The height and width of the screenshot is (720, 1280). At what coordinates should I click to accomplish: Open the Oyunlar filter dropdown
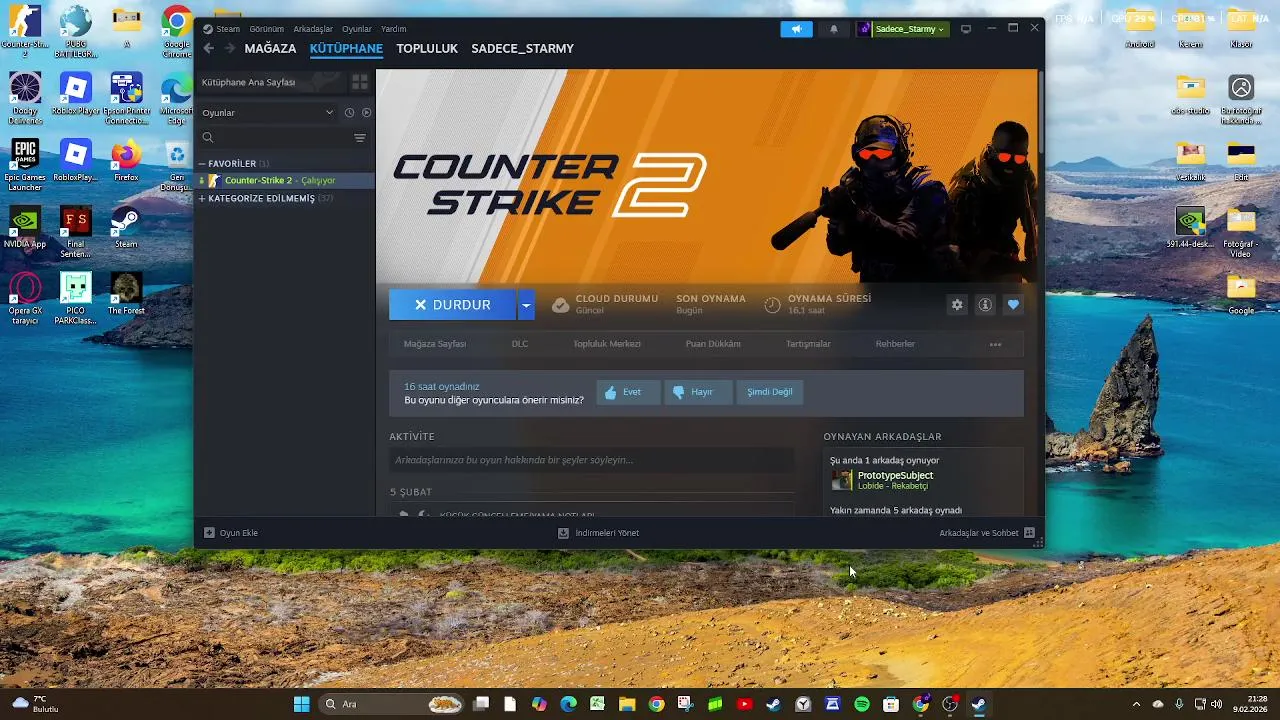point(268,113)
